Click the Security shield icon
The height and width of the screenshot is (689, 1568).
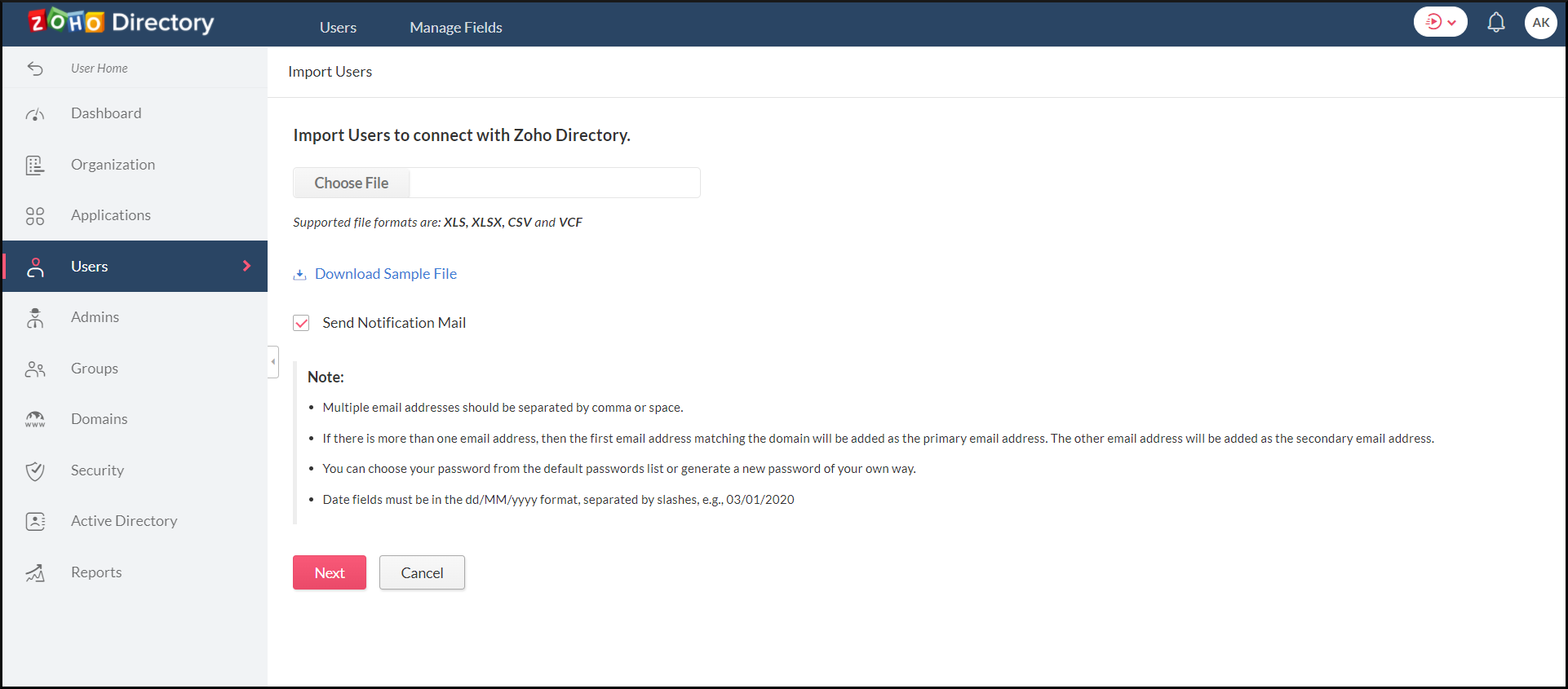click(35, 471)
